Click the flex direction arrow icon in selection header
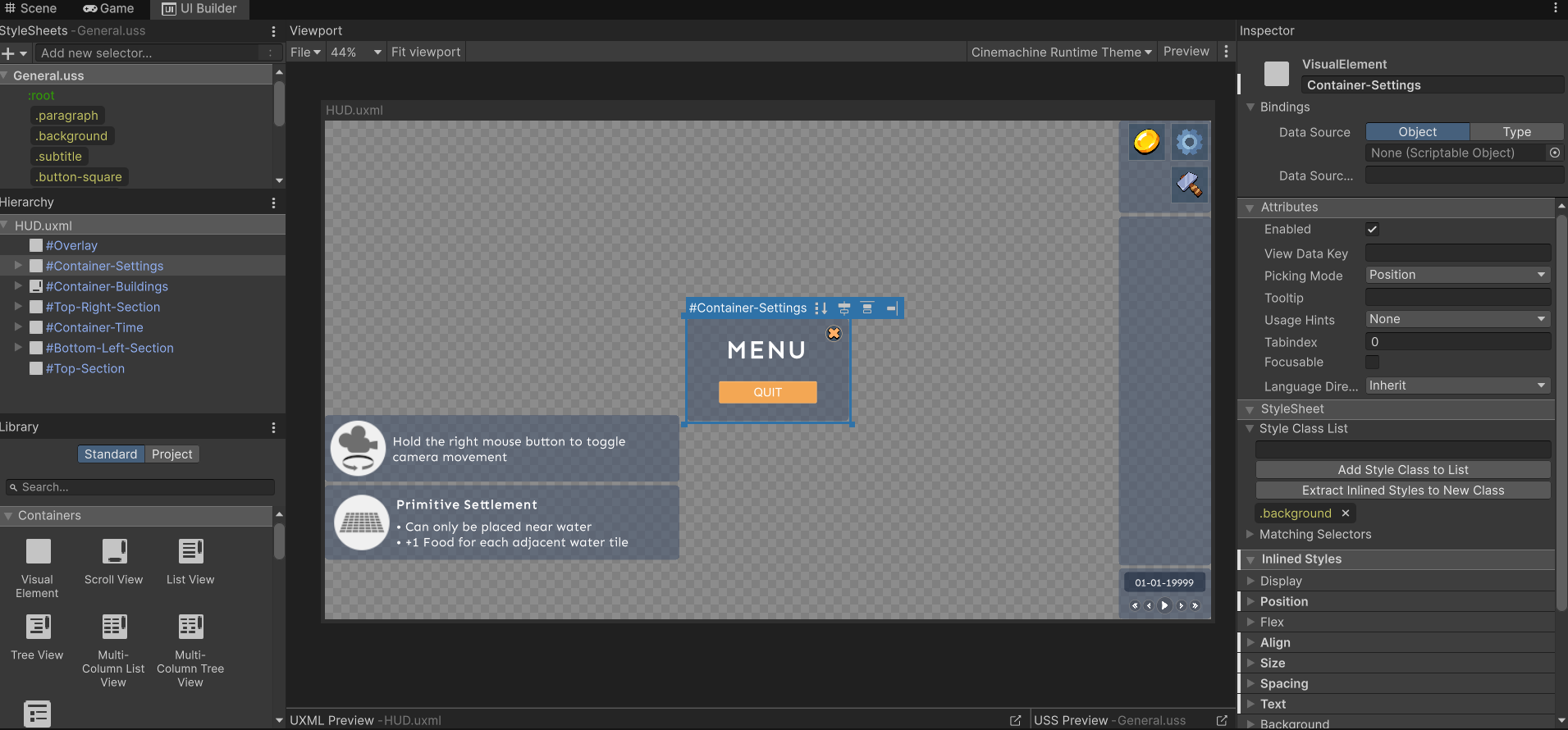 point(821,308)
